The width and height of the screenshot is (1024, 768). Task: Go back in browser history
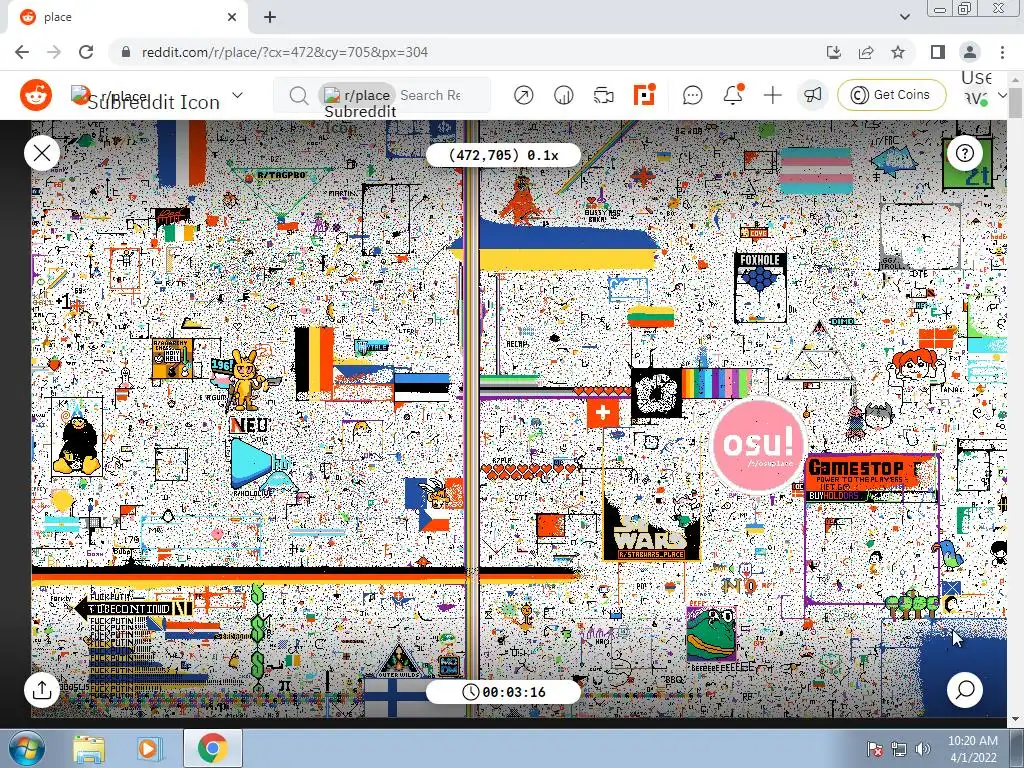[22, 52]
